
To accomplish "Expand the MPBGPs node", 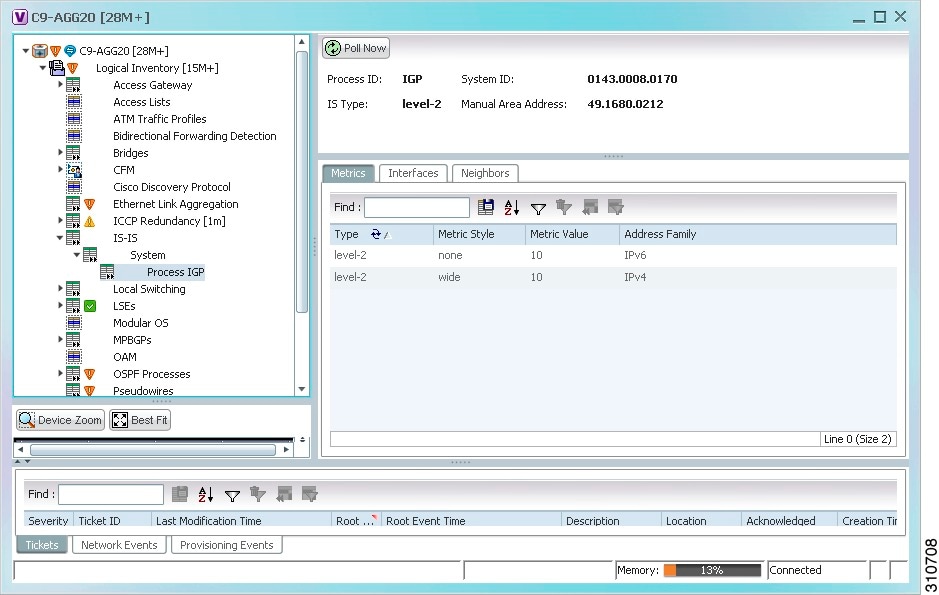I will [60, 339].
